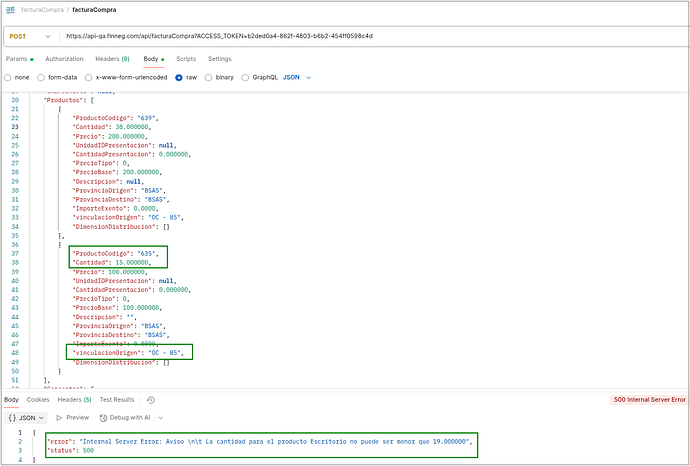
Task: Choose the x-www-form-urlencoded radio option
Action: [89, 76]
